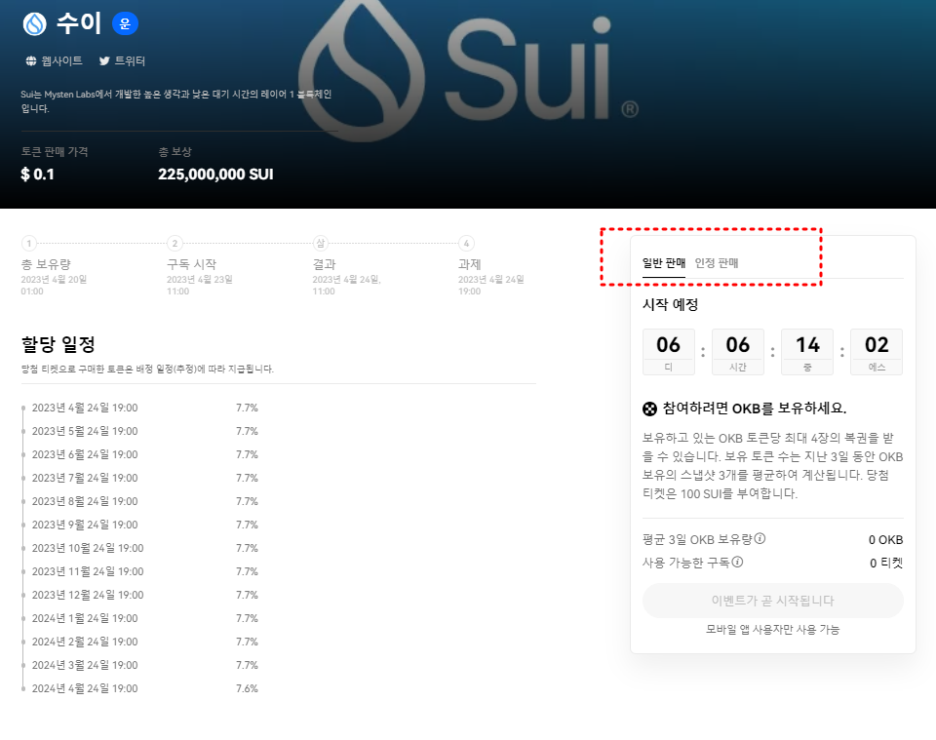Click the Twitter bird icon

(x=104, y=61)
